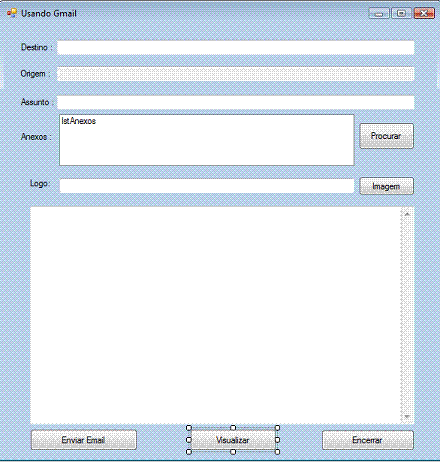This screenshot has height=462, width=440.
Task: Click inside the large message body area
Action: click(x=216, y=315)
